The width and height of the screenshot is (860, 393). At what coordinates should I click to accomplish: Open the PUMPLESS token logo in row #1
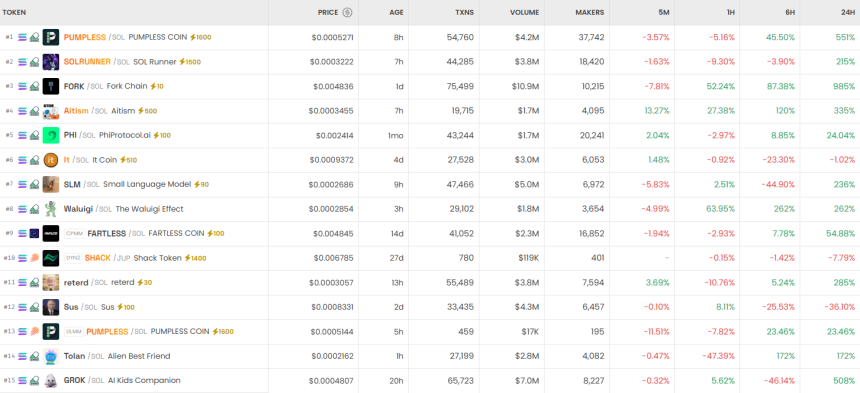51,37
